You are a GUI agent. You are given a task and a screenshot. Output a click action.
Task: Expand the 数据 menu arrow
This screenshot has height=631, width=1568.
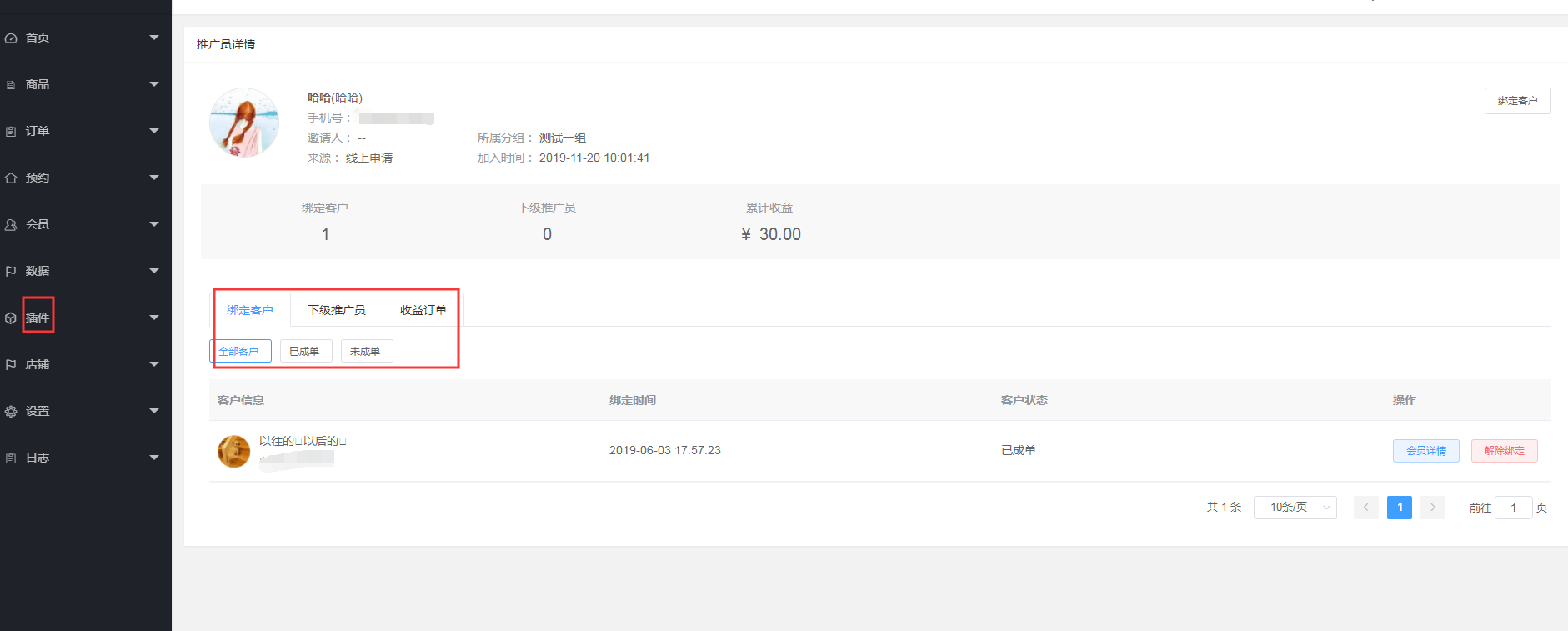click(x=154, y=271)
